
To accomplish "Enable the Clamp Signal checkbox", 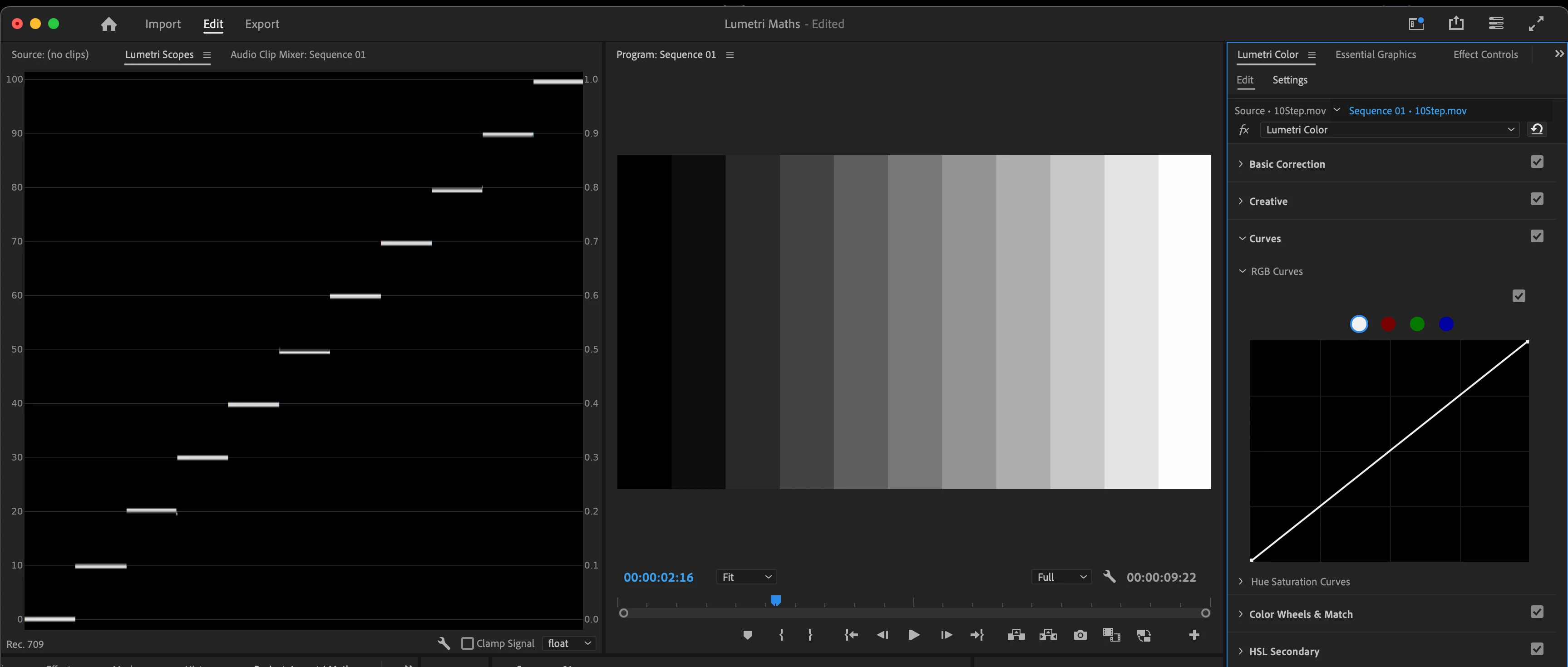I will point(468,643).
